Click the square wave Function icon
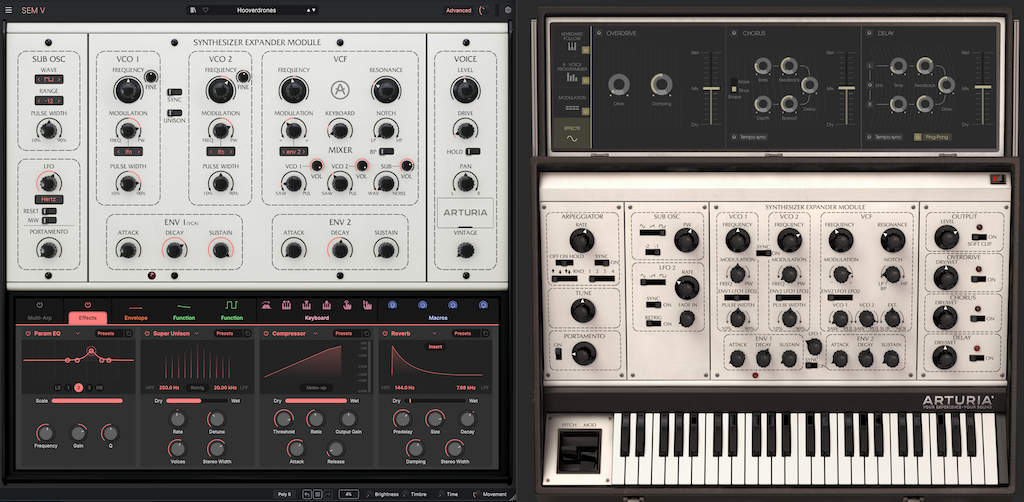Screen dimensions: 1024x502 232,305
